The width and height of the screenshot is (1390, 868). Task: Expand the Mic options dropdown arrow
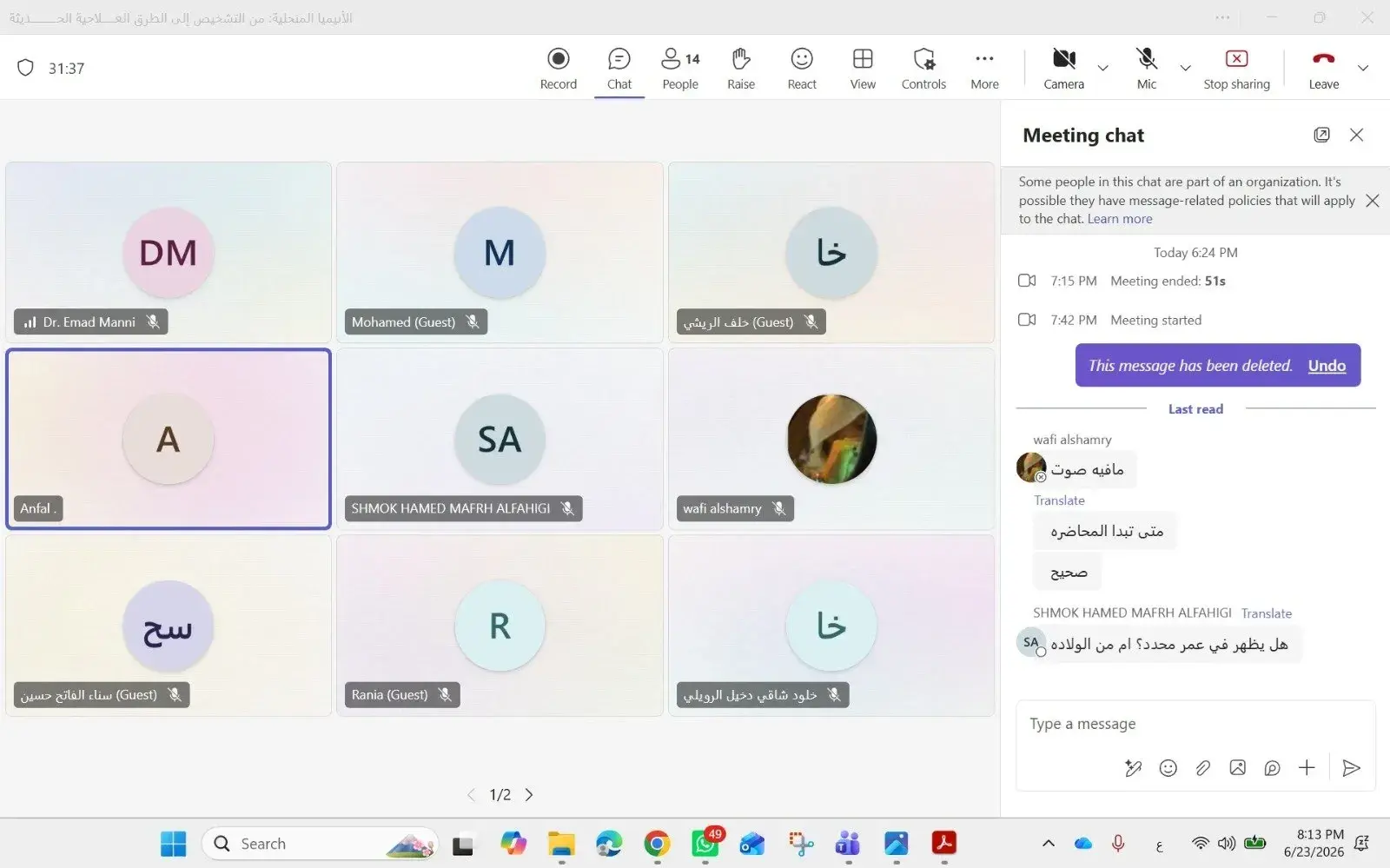[1185, 68]
